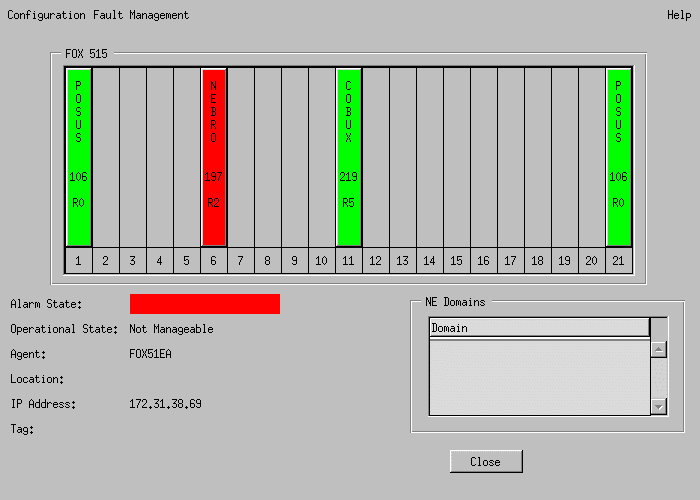Click the red Alarm State indicator
Screen dimensions: 700x500
(x=204, y=304)
